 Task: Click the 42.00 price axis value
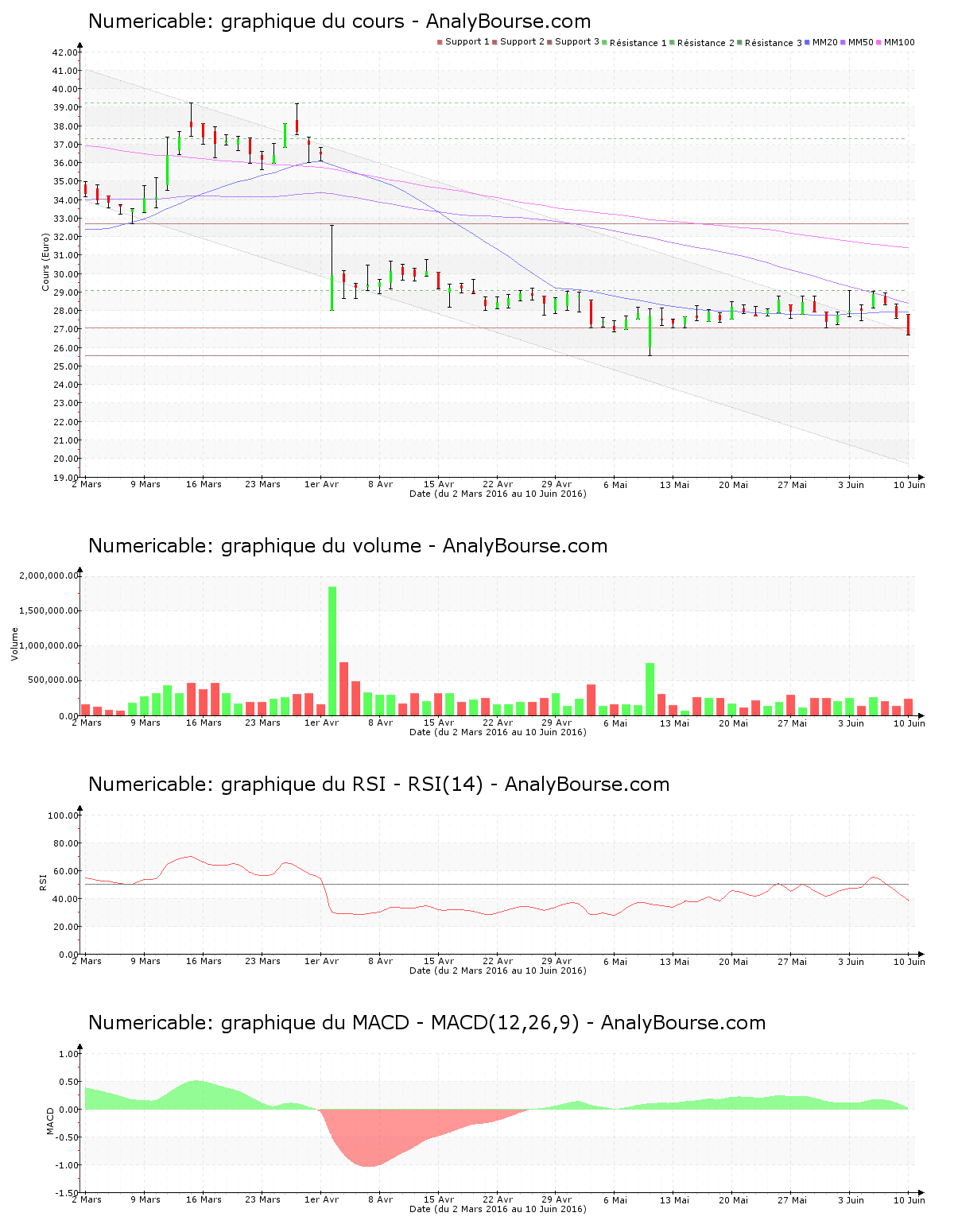[x=64, y=52]
